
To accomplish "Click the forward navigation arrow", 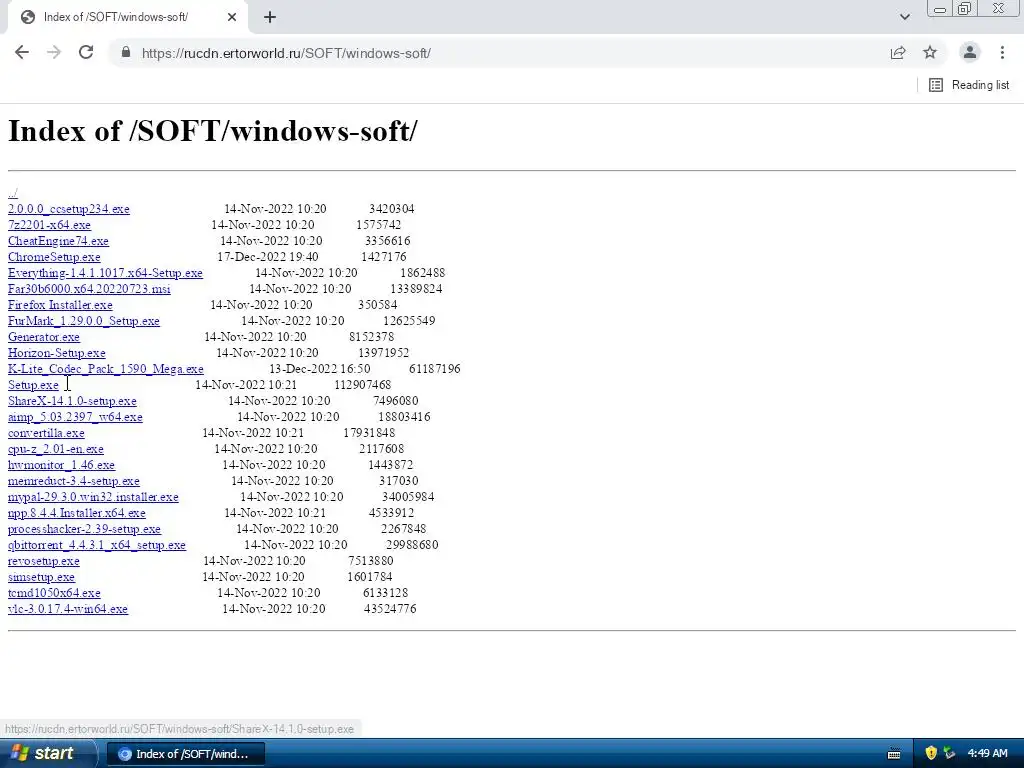I will tap(54, 53).
